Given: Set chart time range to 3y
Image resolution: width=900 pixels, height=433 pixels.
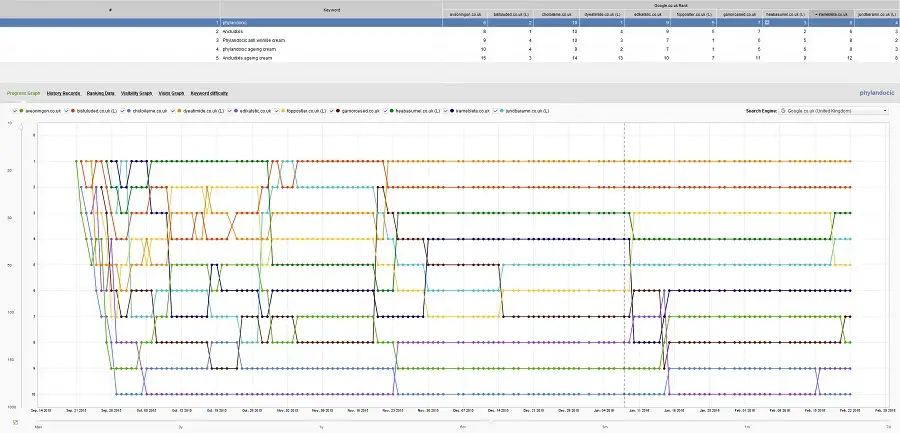Looking at the screenshot, I should click(x=180, y=427).
